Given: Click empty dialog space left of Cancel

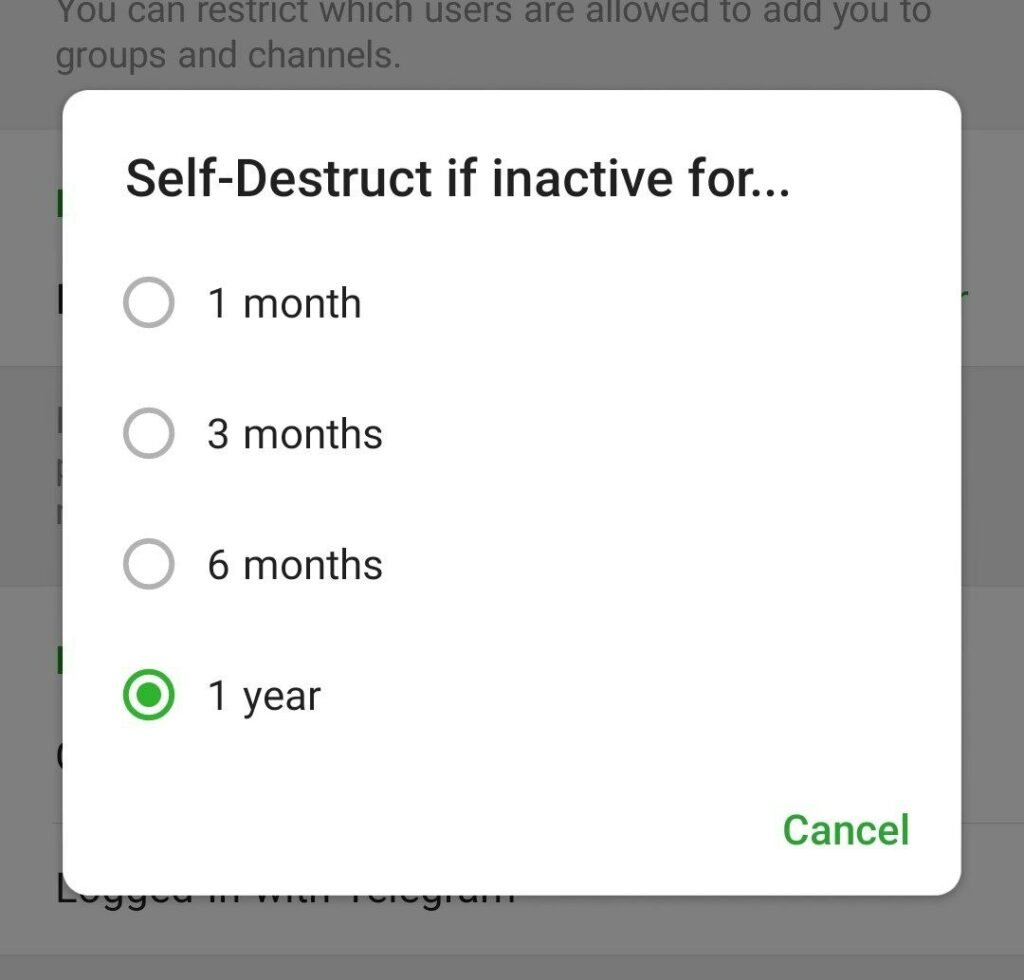Looking at the screenshot, I should (x=400, y=830).
